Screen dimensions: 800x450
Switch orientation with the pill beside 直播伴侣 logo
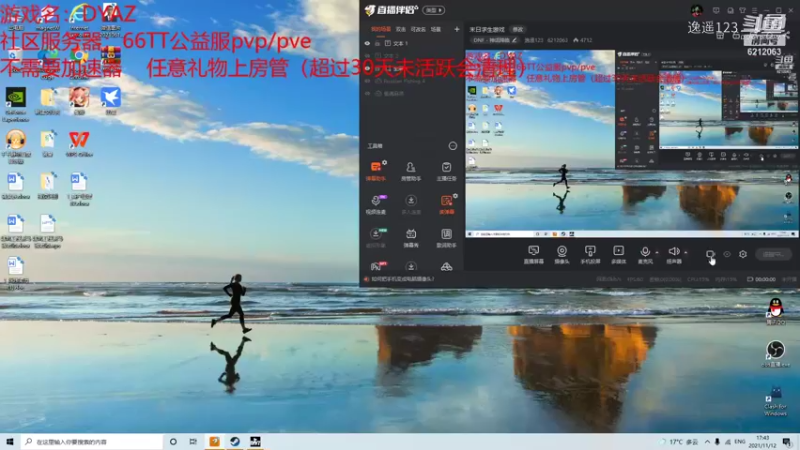tap(434, 10)
